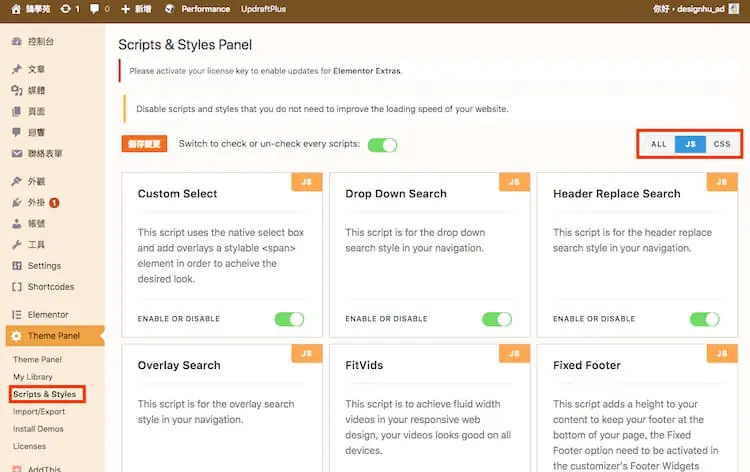
Task: Click the Shortcodes brackets icon in sidebar
Action: [x=17, y=286]
